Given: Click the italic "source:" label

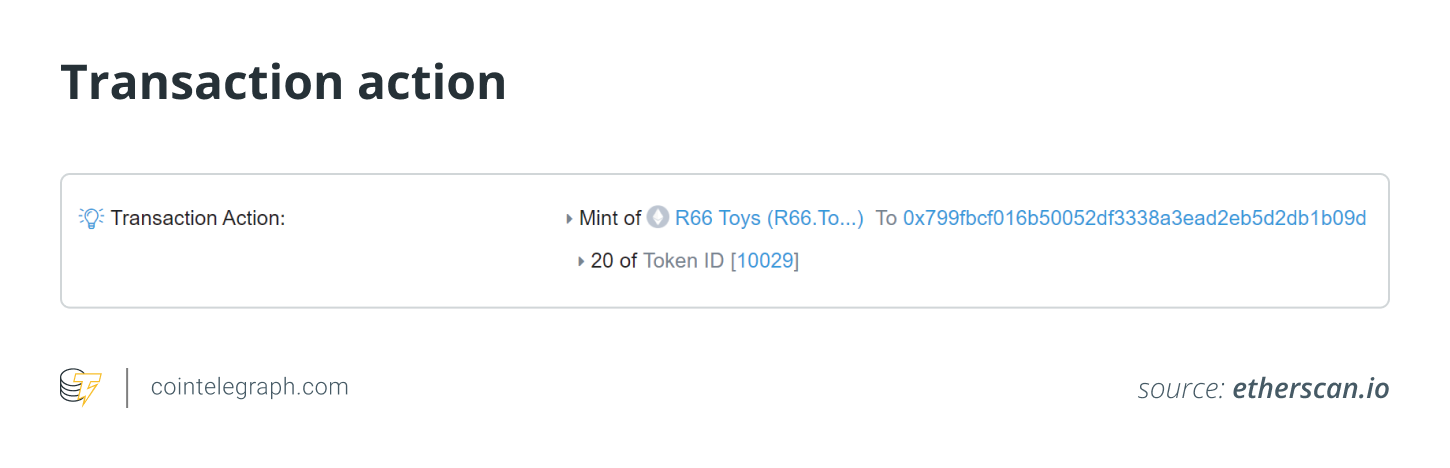Looking at the screenshot, I should pos(1181,389).
